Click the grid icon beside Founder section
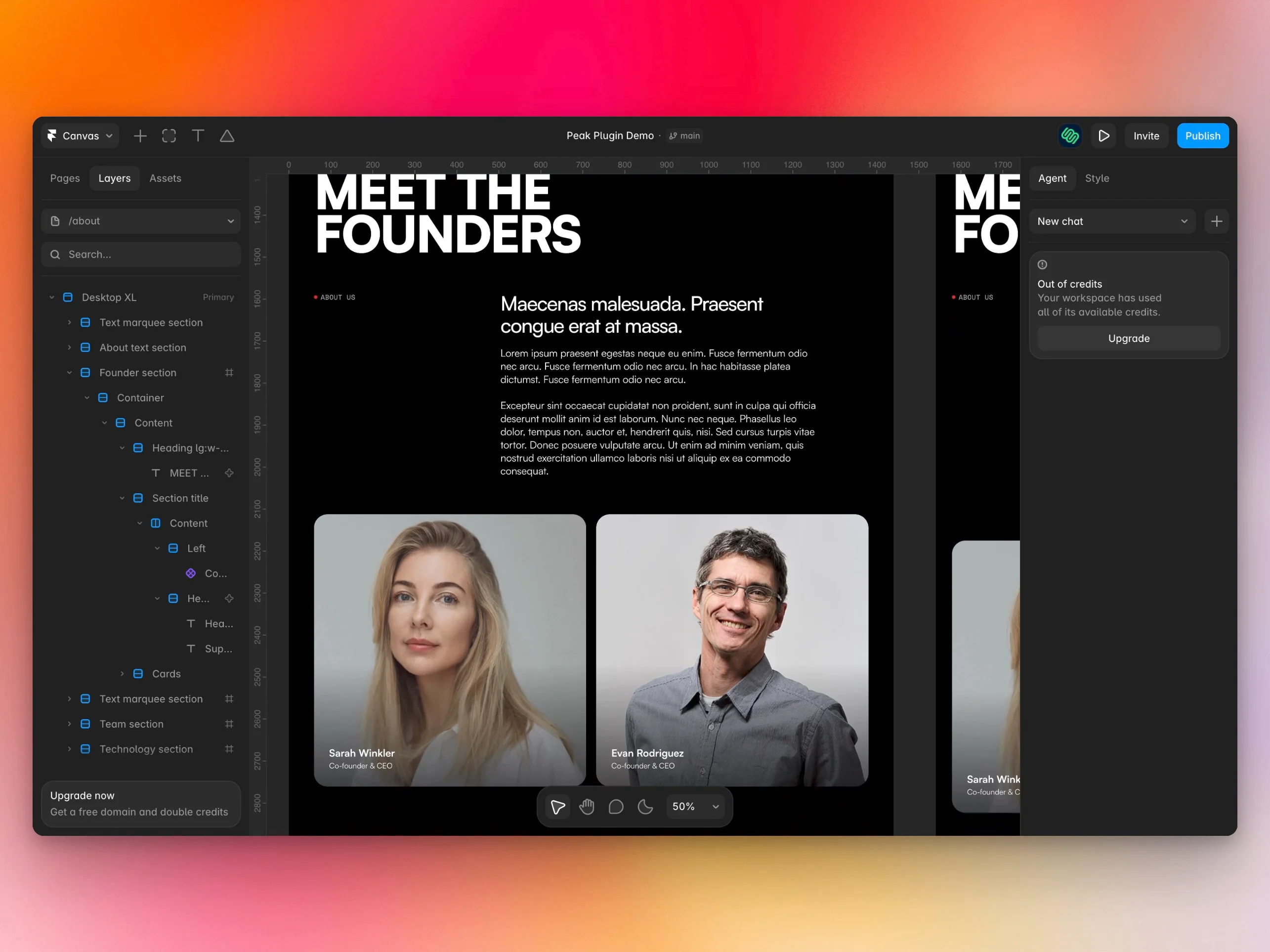 (229, 373)
